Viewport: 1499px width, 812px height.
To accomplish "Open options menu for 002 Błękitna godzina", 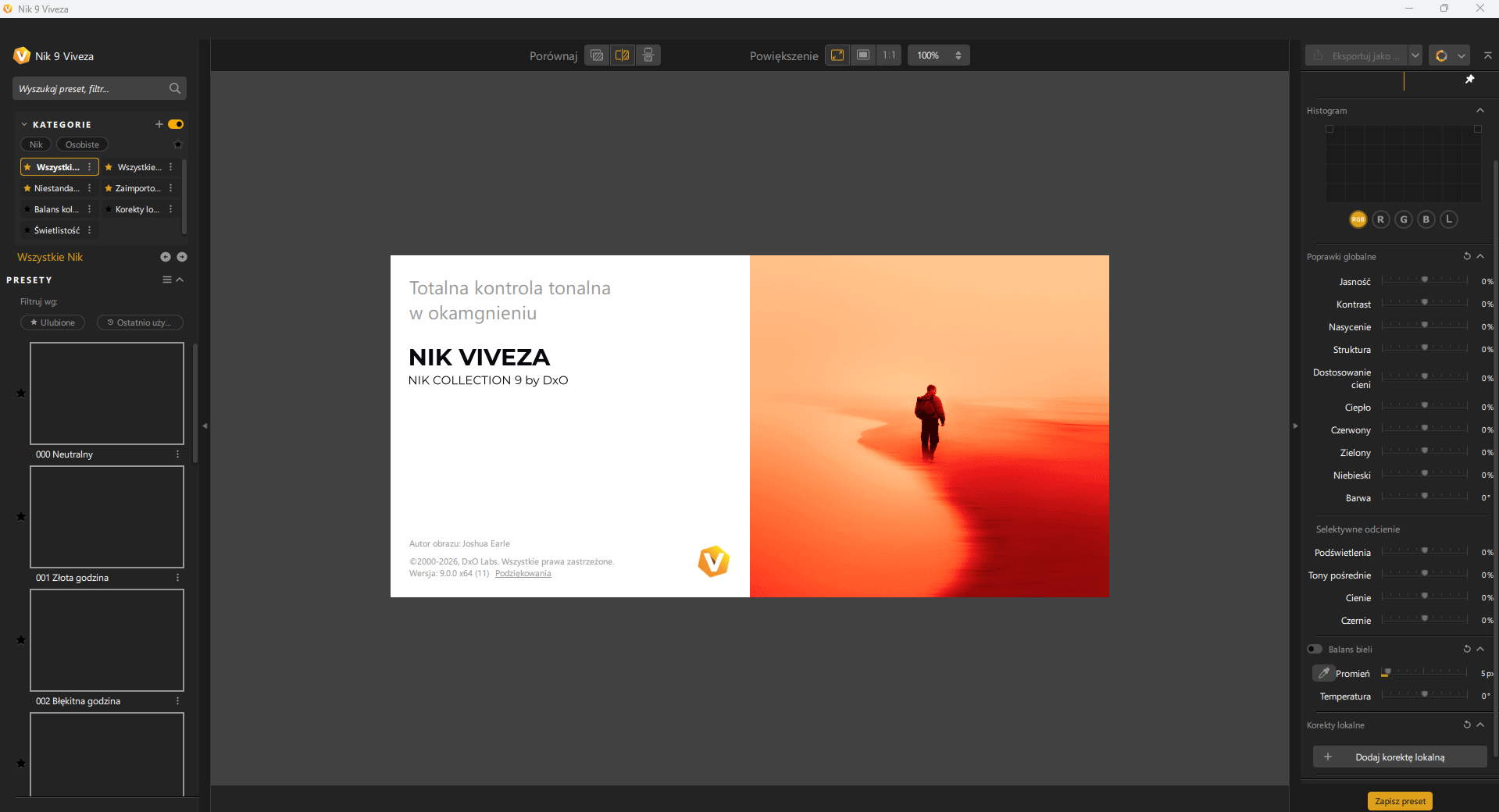I will [178, 700].
